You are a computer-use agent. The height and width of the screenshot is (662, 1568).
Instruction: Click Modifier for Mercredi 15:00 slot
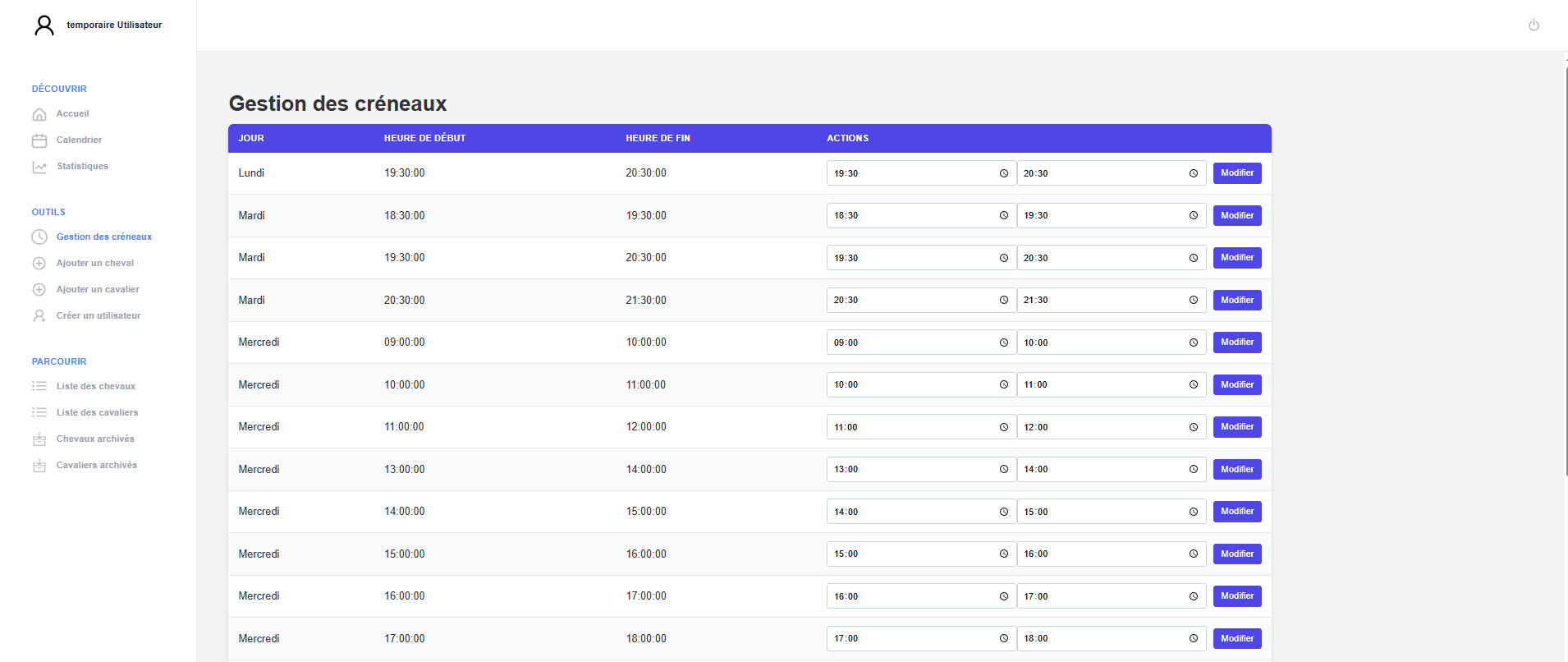pos(1237,554)
